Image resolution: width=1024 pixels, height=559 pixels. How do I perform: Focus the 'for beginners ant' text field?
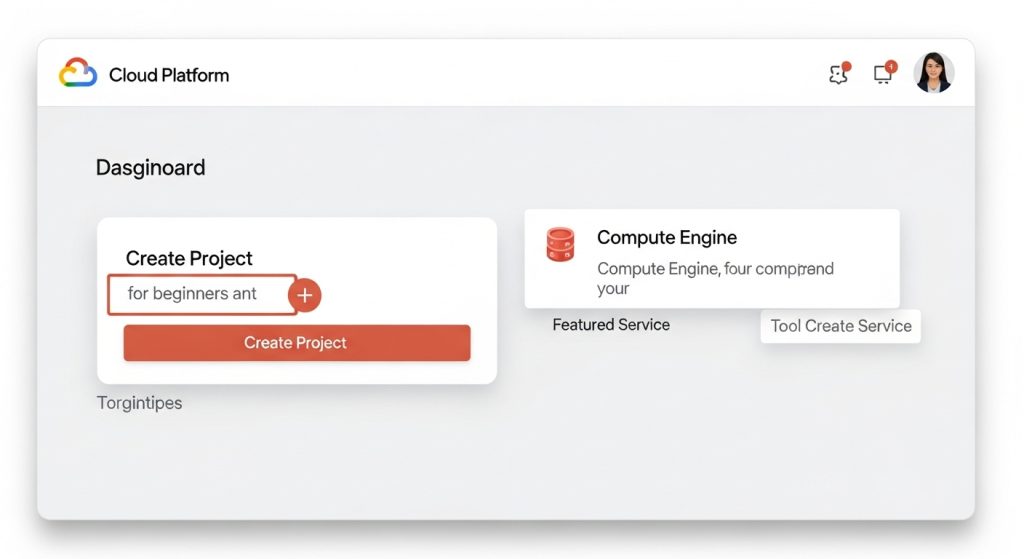pos(200,294)
